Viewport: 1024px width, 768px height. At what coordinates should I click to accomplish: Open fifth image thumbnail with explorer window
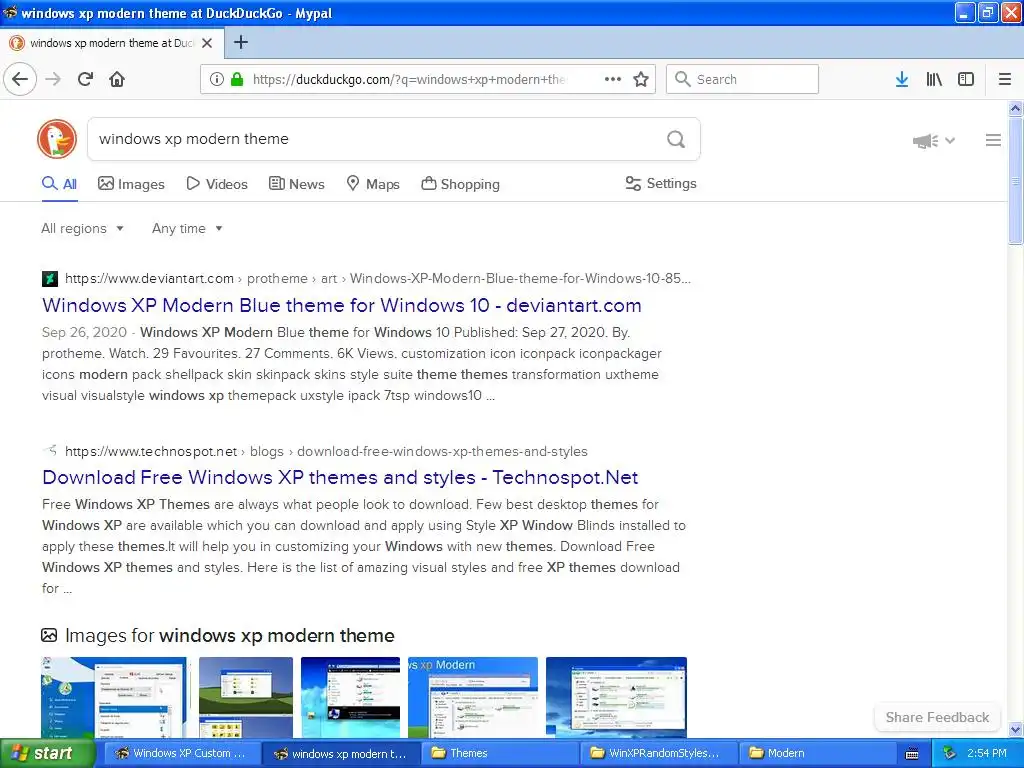pos(616,697)
